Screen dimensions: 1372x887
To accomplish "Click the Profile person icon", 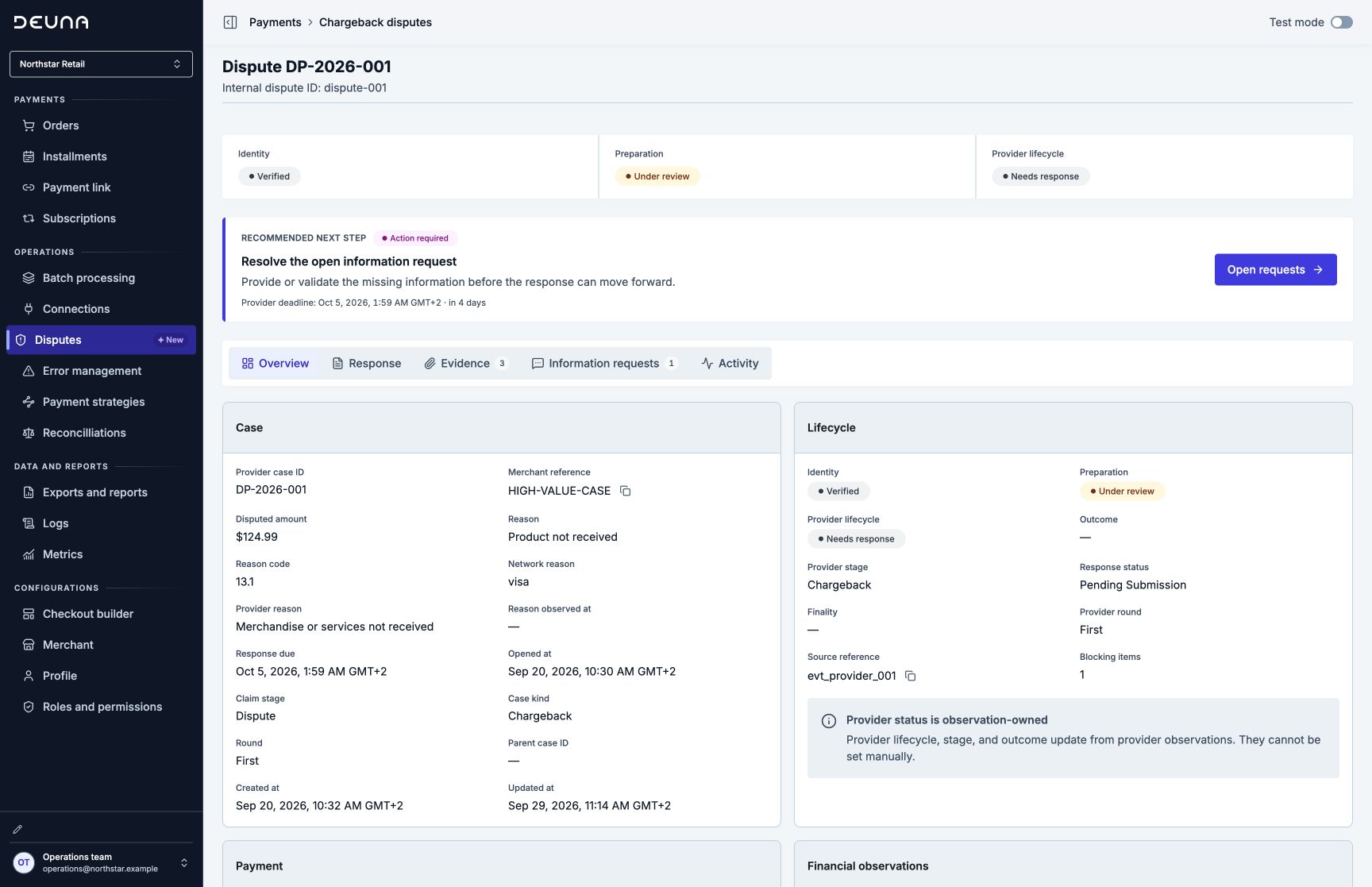I will pos(29,676).
